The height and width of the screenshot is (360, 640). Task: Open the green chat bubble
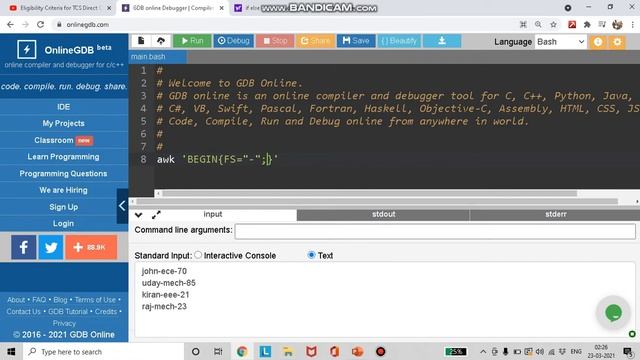point(613,313)
